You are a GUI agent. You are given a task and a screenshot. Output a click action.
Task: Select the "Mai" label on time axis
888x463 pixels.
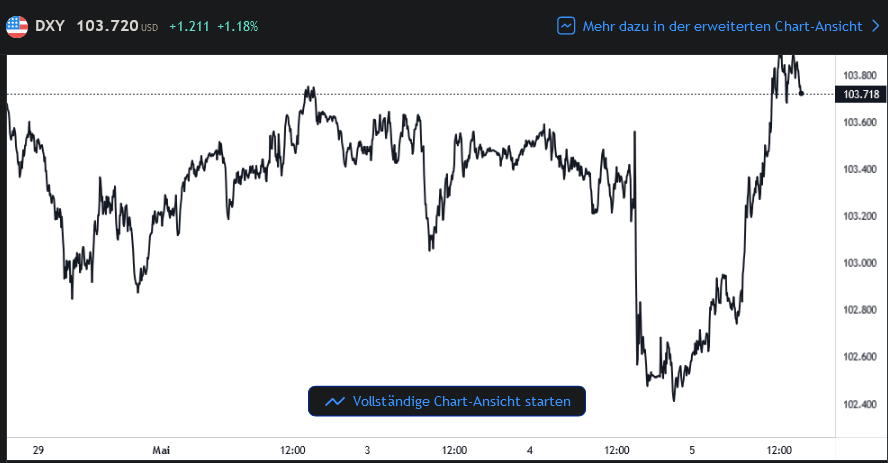coord(160,451)
